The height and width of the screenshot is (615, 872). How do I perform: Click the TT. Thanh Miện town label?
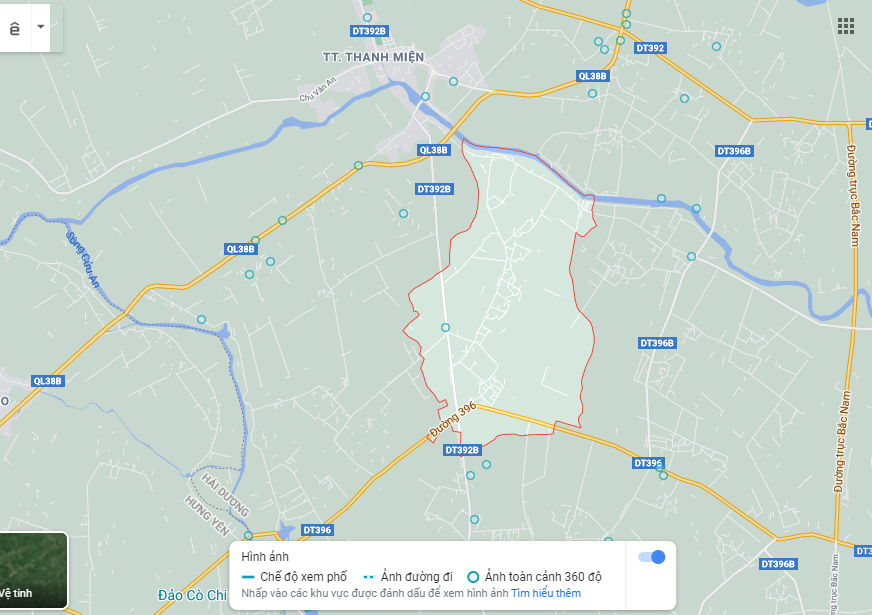(x=374, y=57)
